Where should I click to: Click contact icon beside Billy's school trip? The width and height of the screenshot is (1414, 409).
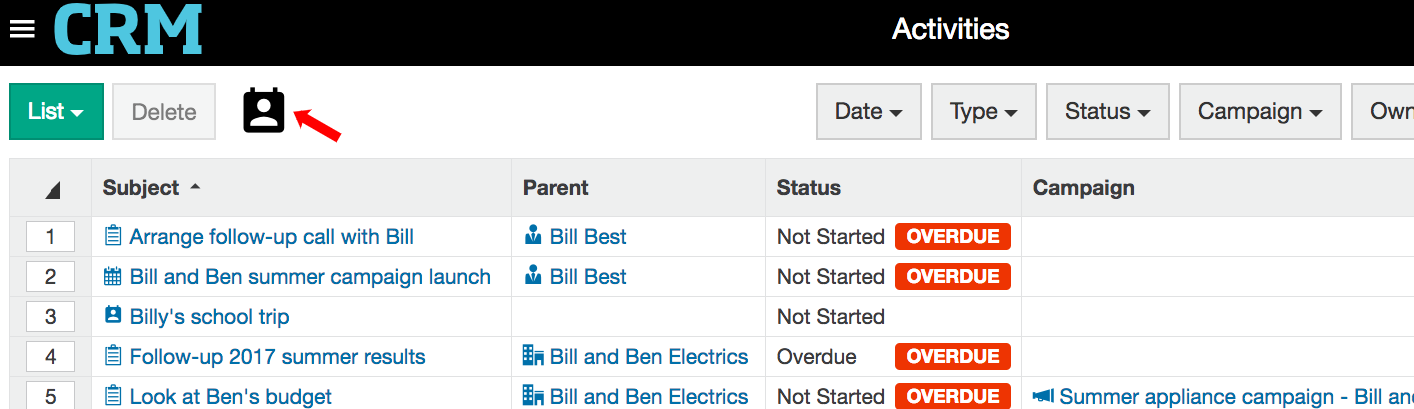tap(113, 316)
